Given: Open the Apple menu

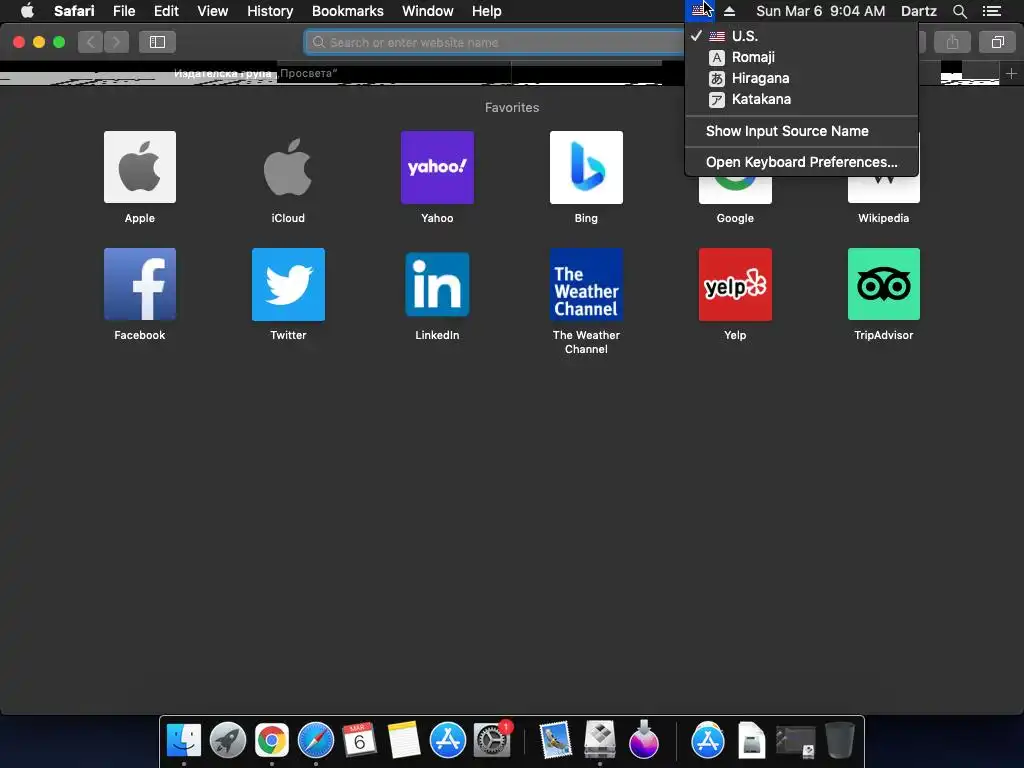Looking at the screenshot, I should pyautogui.click(x=27, y=10).
